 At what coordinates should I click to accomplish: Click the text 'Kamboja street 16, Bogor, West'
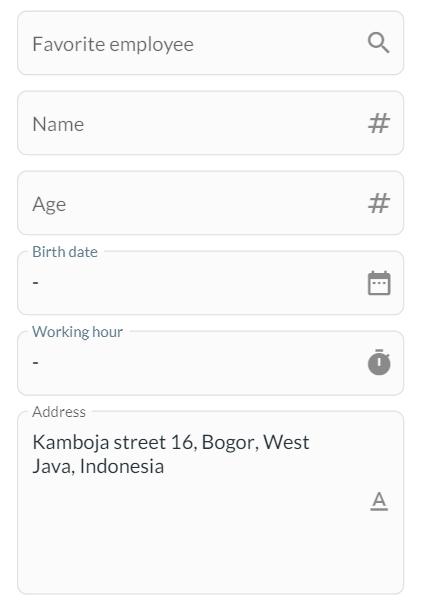(171, 442)
